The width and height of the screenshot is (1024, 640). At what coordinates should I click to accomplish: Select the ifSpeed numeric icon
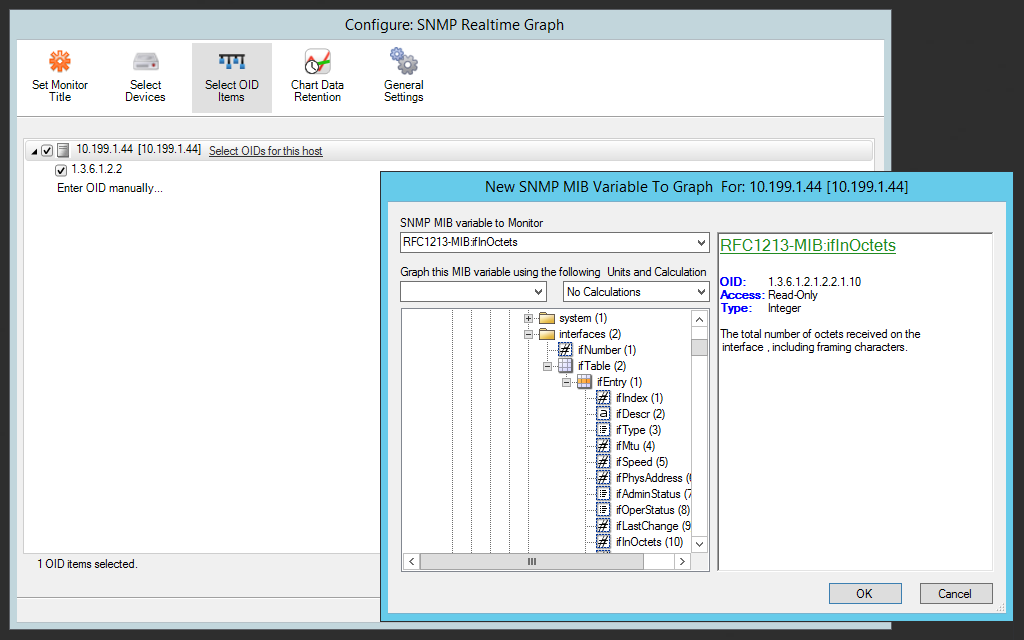[604, 461]
